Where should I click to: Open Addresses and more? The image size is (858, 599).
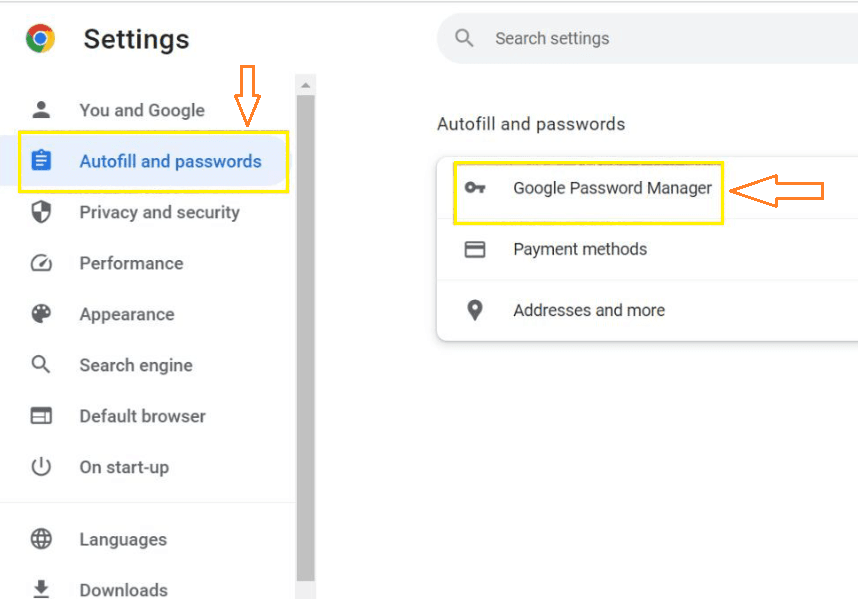647,310
